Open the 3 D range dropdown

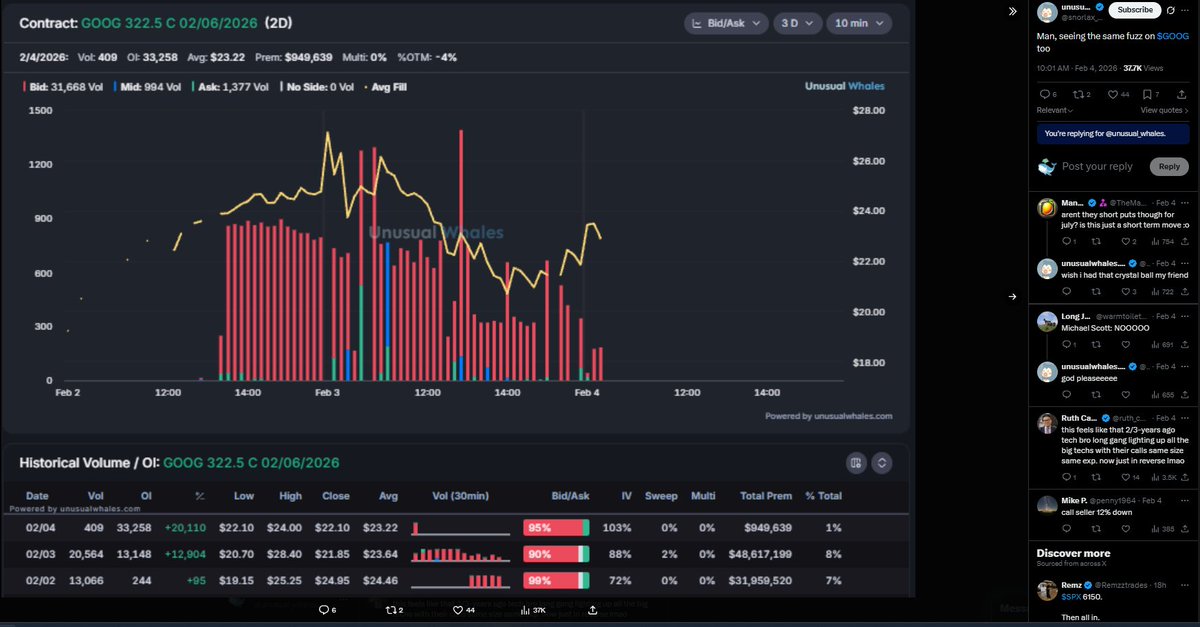[797, 23]
